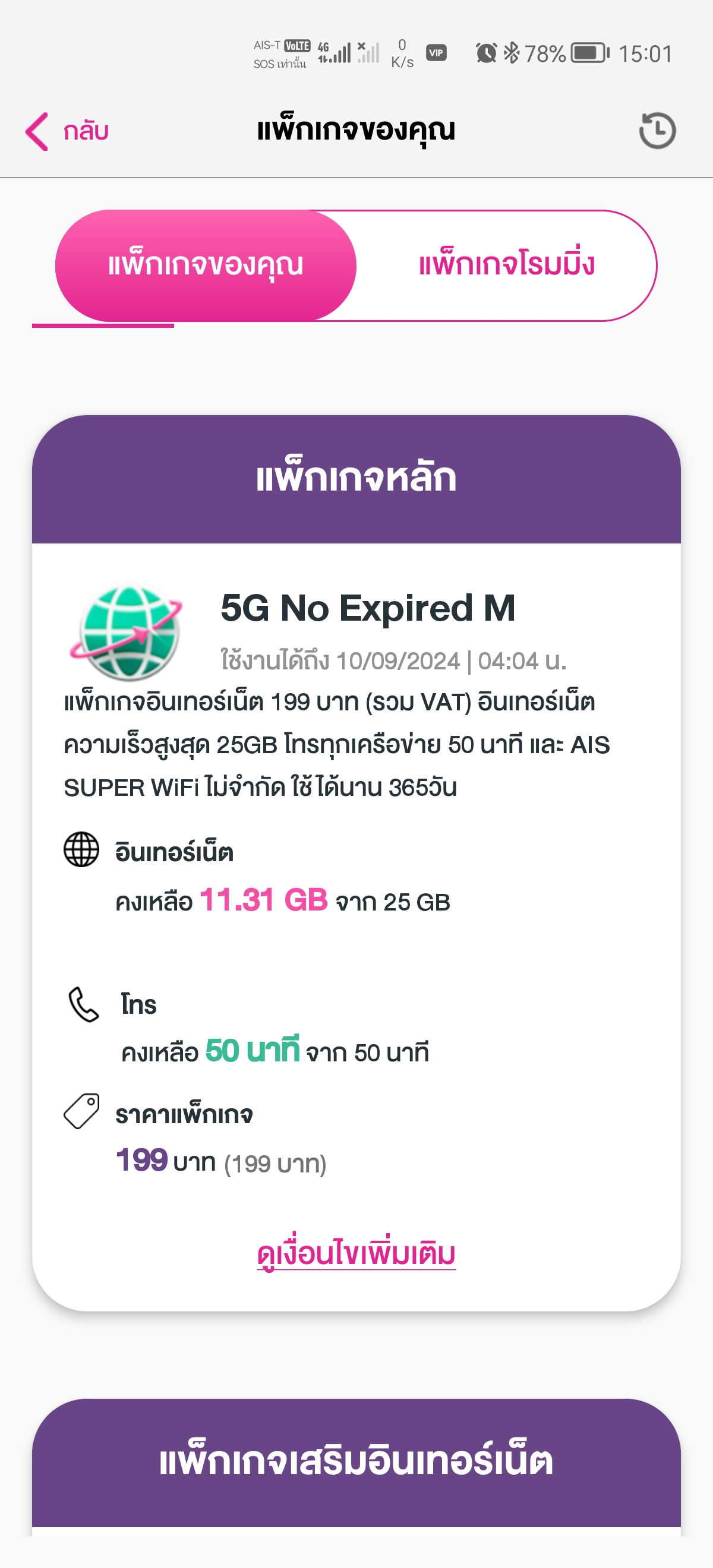The image size is (713, 1568).
Task: Open ดูเงื่อนไขเพิ่มเติม link
Action: (x=356, y=1254)
